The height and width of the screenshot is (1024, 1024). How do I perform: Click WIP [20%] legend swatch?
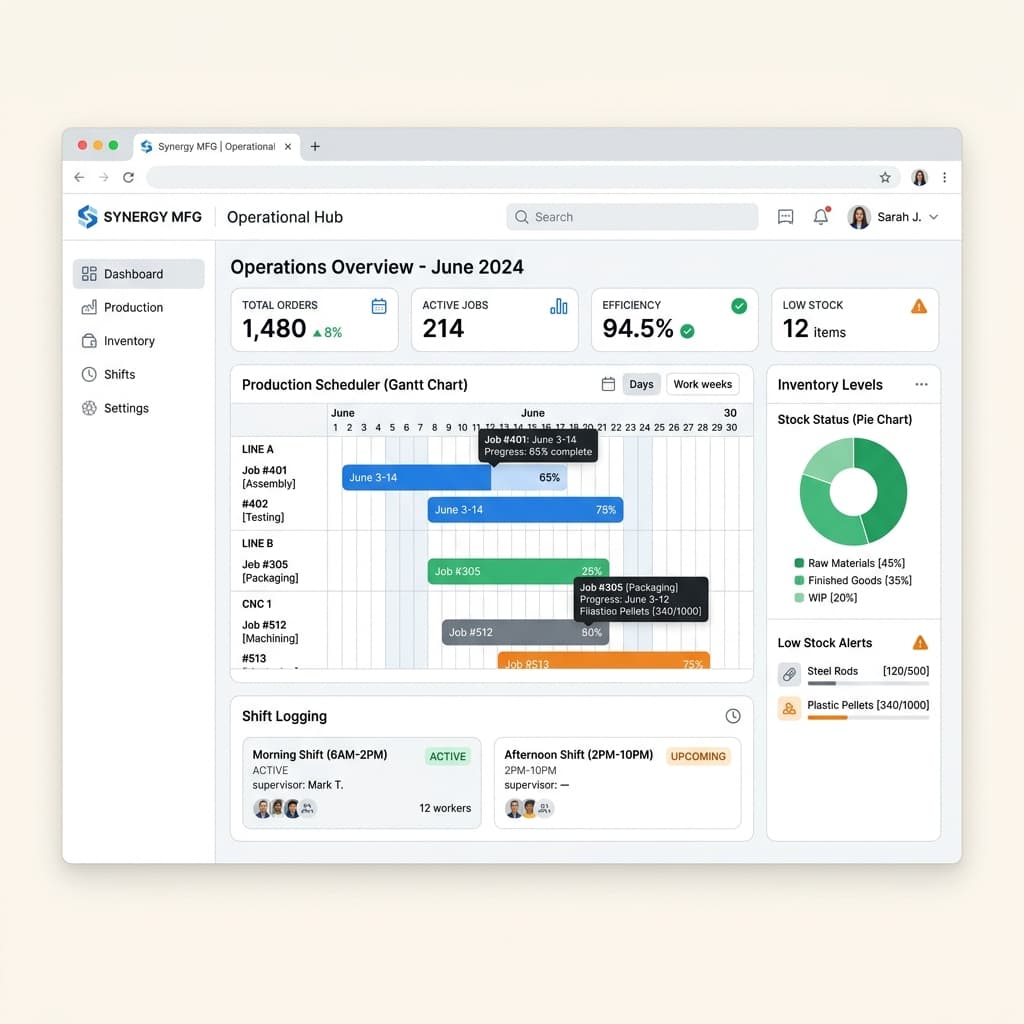coord(799,598)
